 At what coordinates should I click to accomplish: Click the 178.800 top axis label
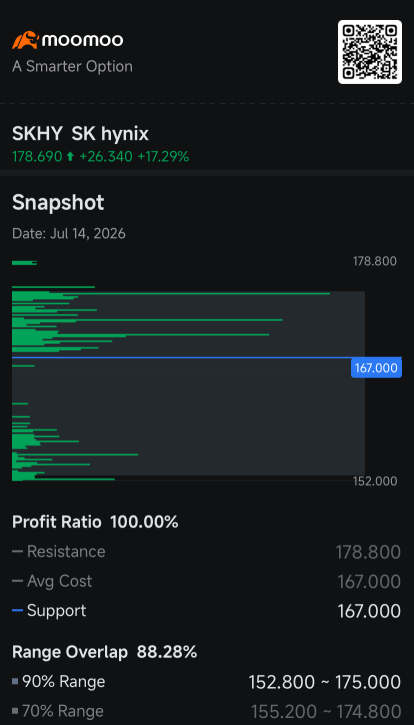pyautogui.click(x=375, y=261)
